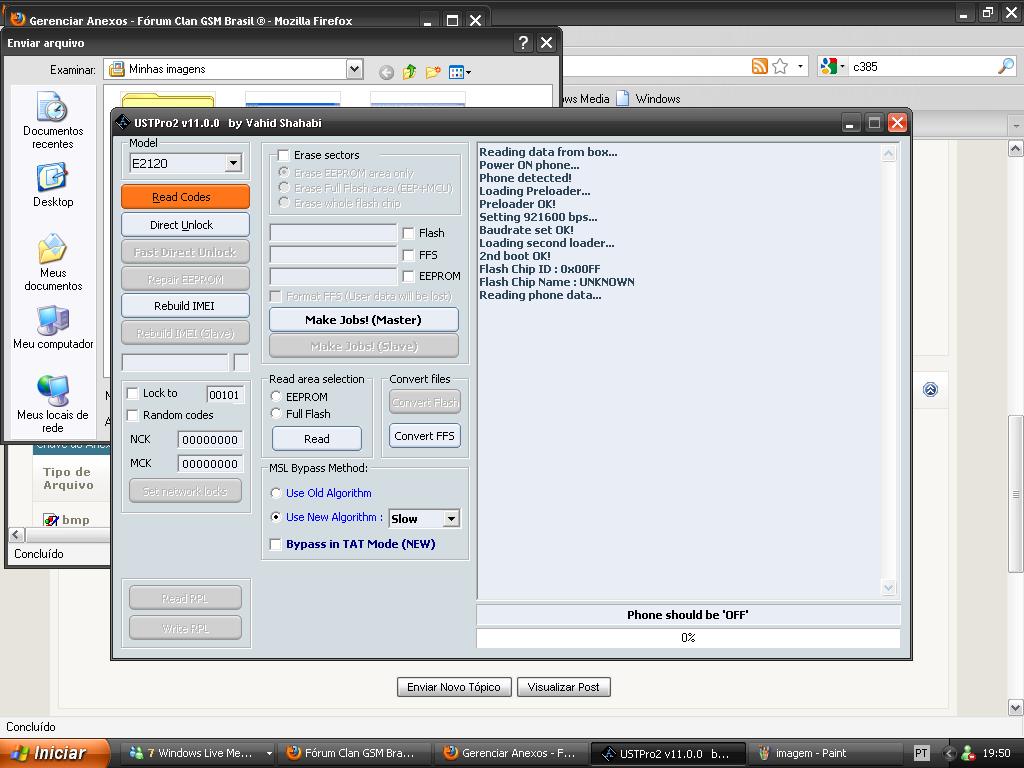Select Use Old Algorithm option
The image size is (1024, 768).
tap(276, 493)
